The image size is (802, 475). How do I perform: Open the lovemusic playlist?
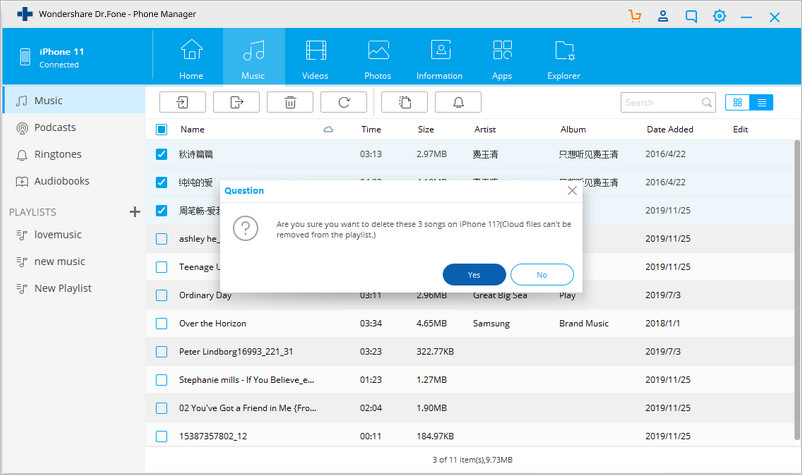[74, 235]
